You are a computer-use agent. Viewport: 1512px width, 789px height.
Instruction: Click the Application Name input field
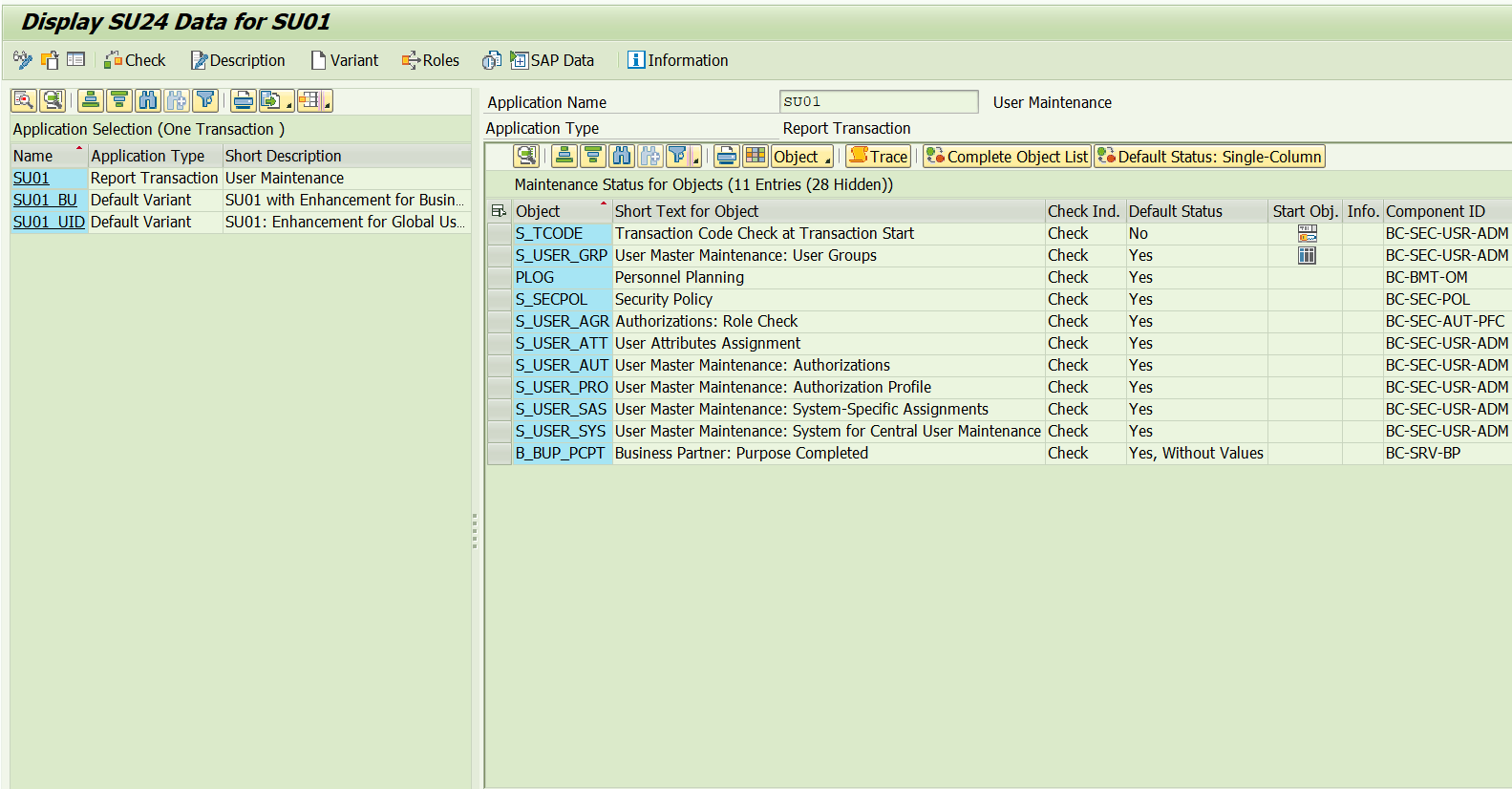click(x=879, y=101)
